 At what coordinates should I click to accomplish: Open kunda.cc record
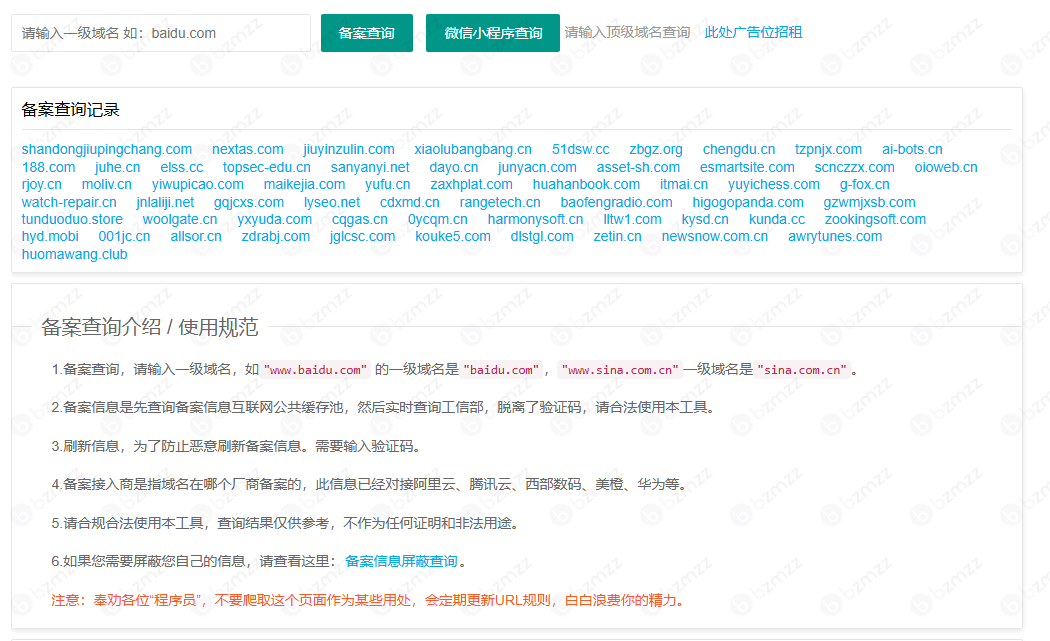(x=777, y=219)
